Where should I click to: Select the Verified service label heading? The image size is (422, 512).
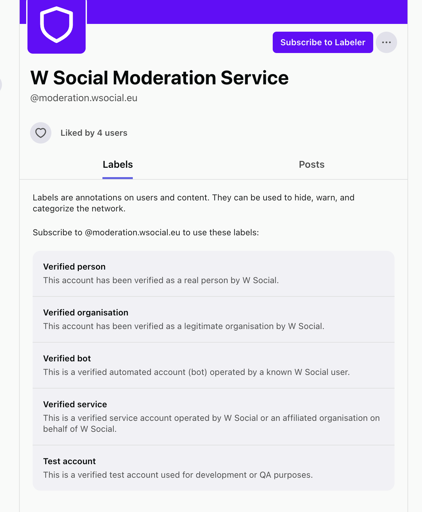(75, 404)
